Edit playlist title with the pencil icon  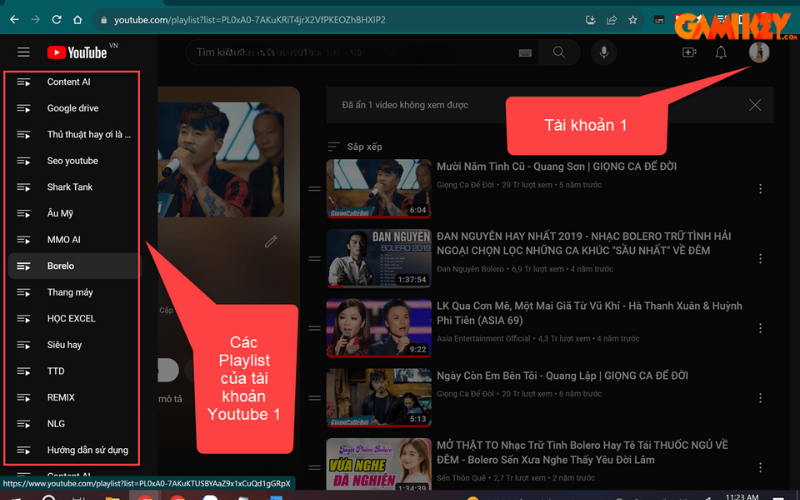(x=270, y=241)
